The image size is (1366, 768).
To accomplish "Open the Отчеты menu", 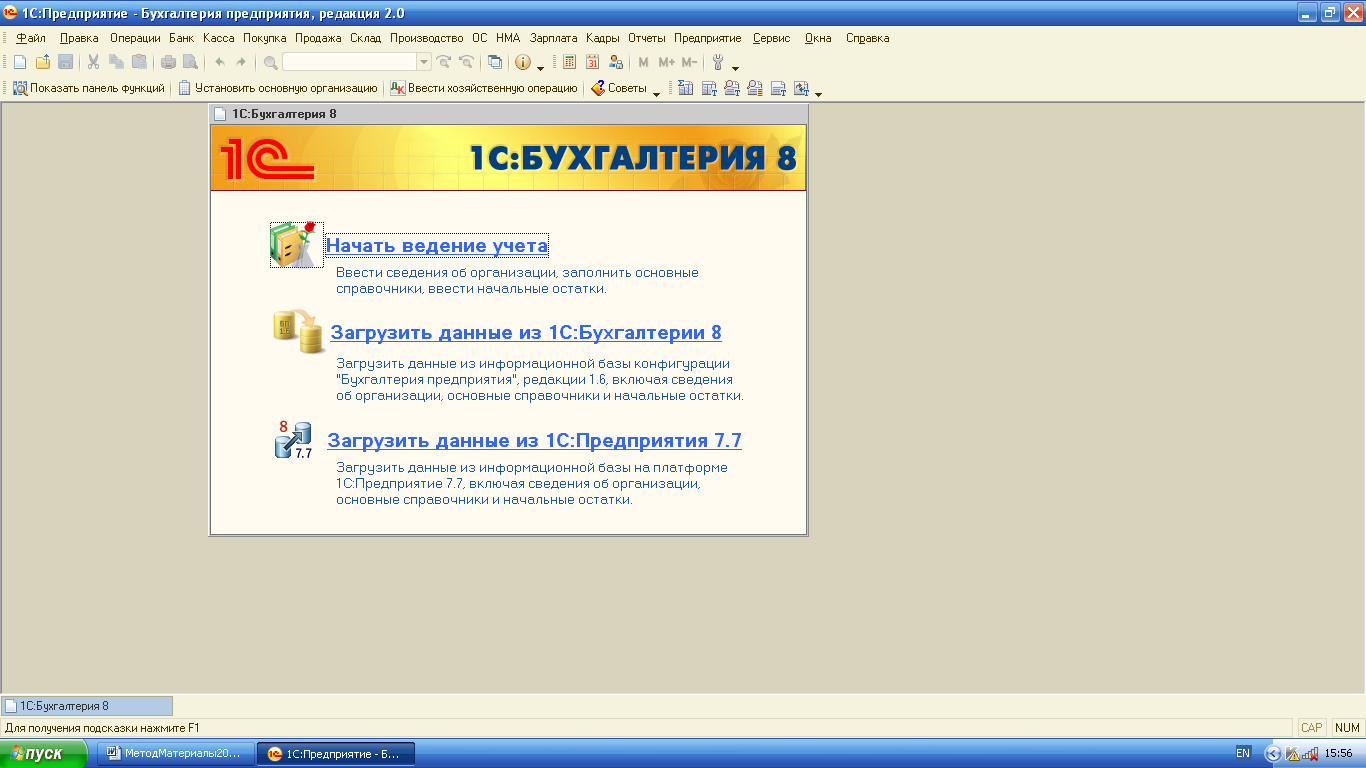I will tap(647, 38).
